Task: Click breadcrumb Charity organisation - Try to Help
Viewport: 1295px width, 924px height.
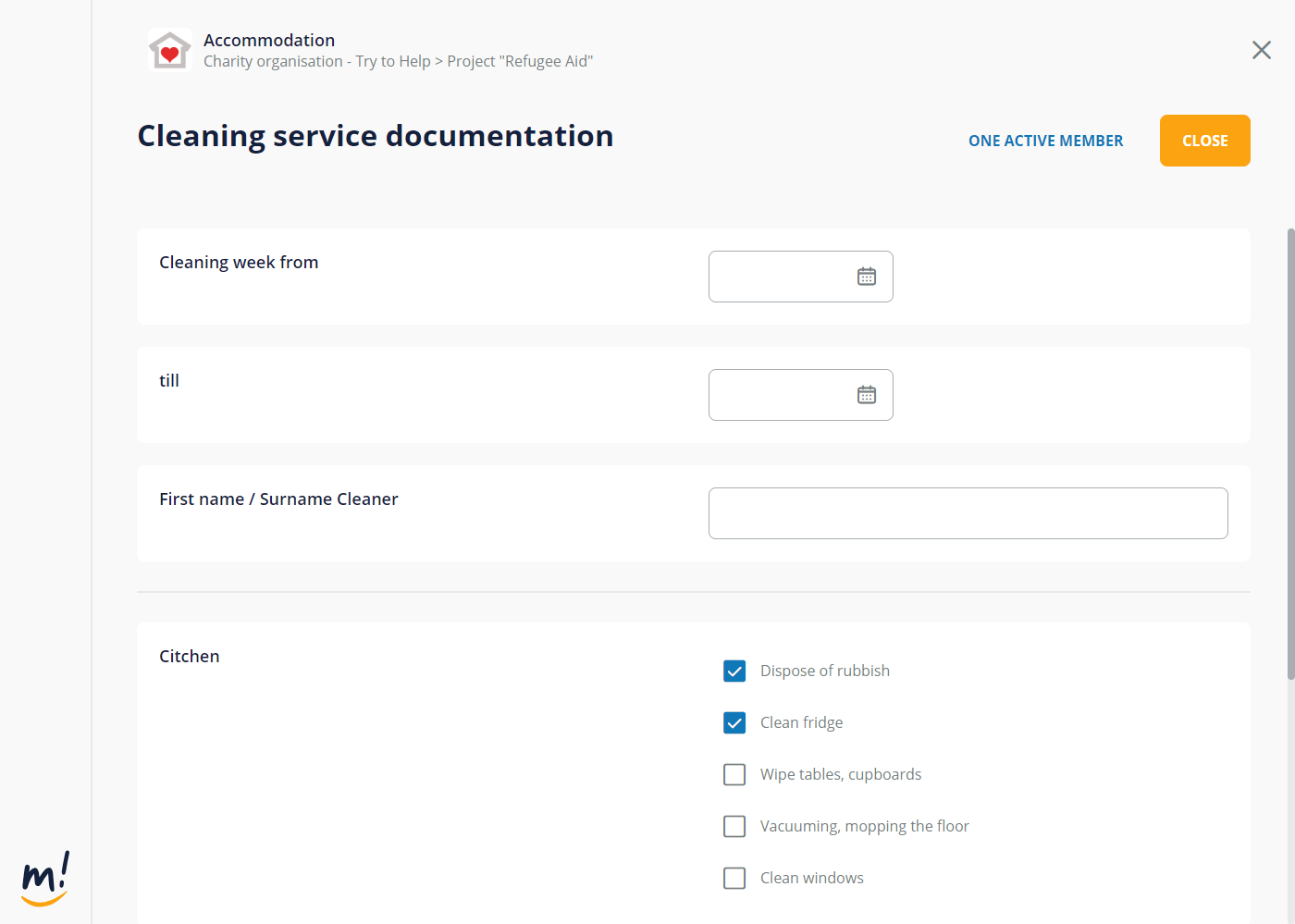Action: pyautogui.click(x=317, y=61)
